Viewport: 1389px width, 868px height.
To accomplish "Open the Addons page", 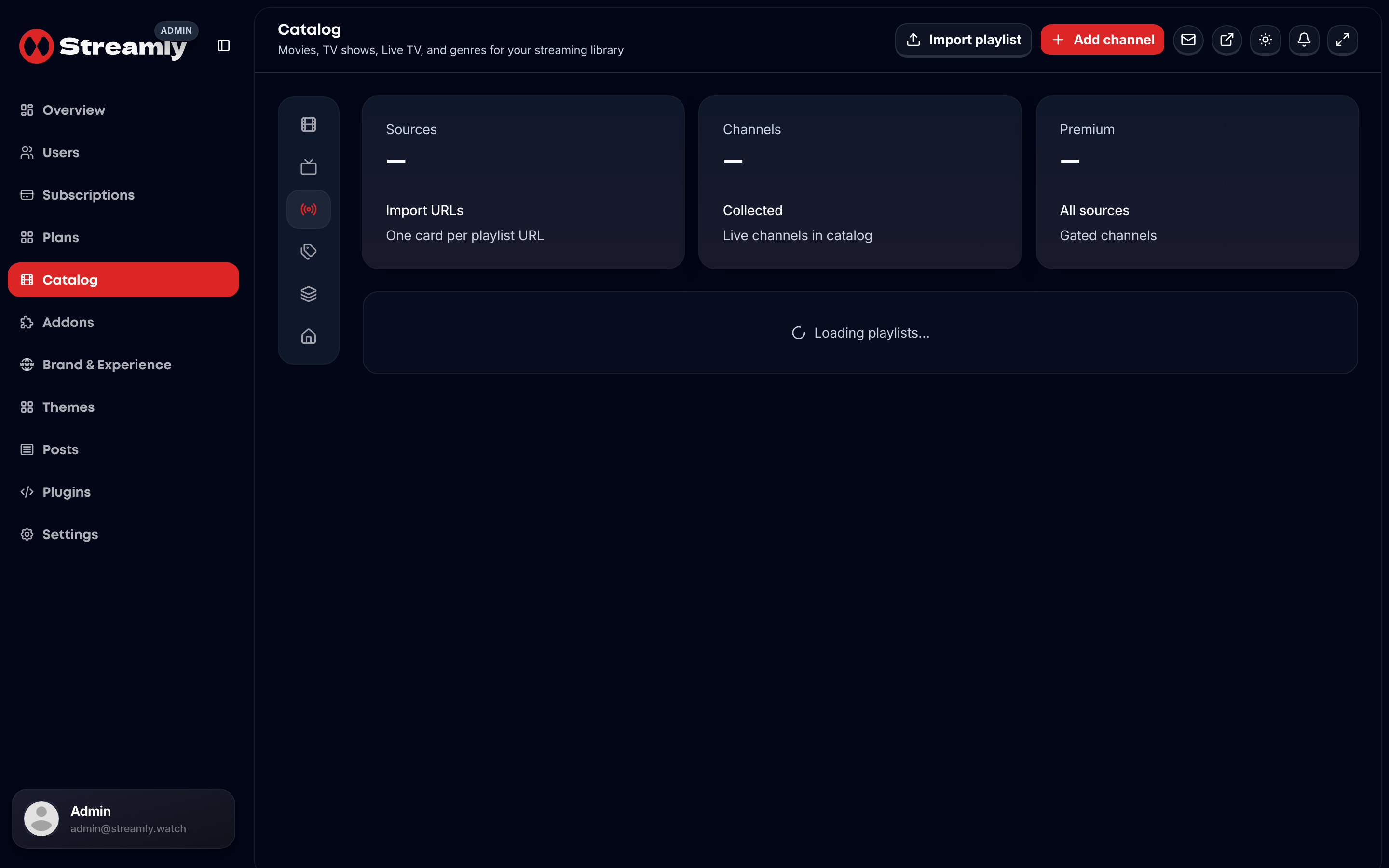I will tap(123, 322).
